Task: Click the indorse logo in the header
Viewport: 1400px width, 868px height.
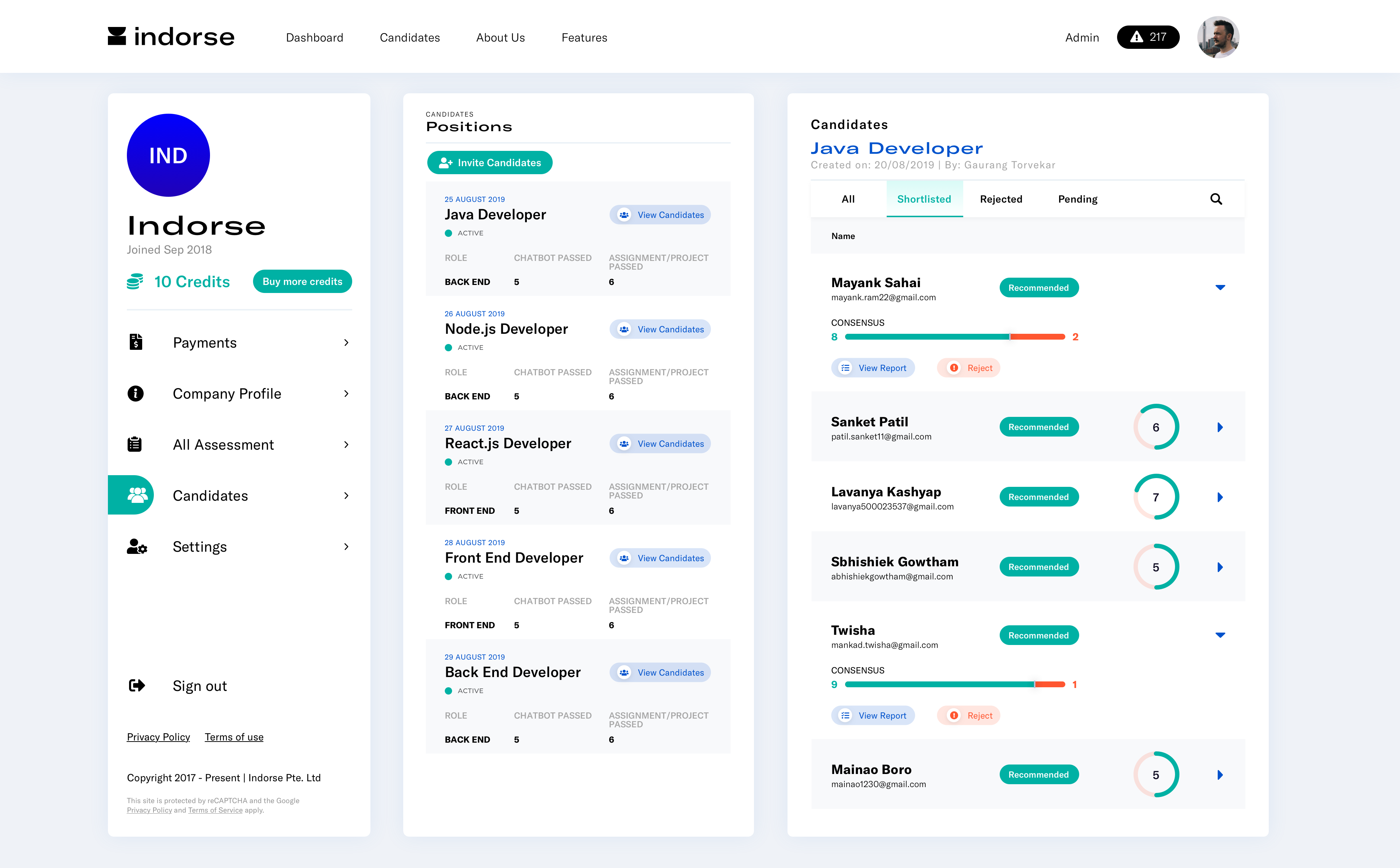Action: (x=171, y=37)
